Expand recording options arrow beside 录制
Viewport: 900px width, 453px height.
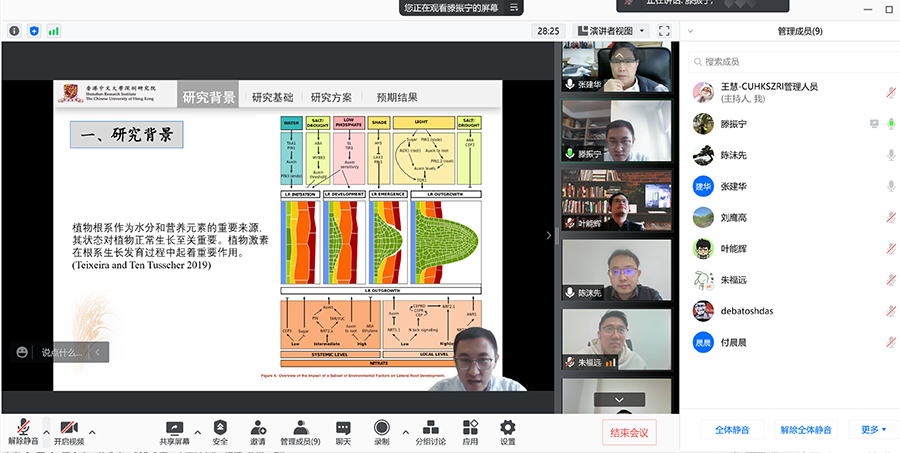coord(406,432)
